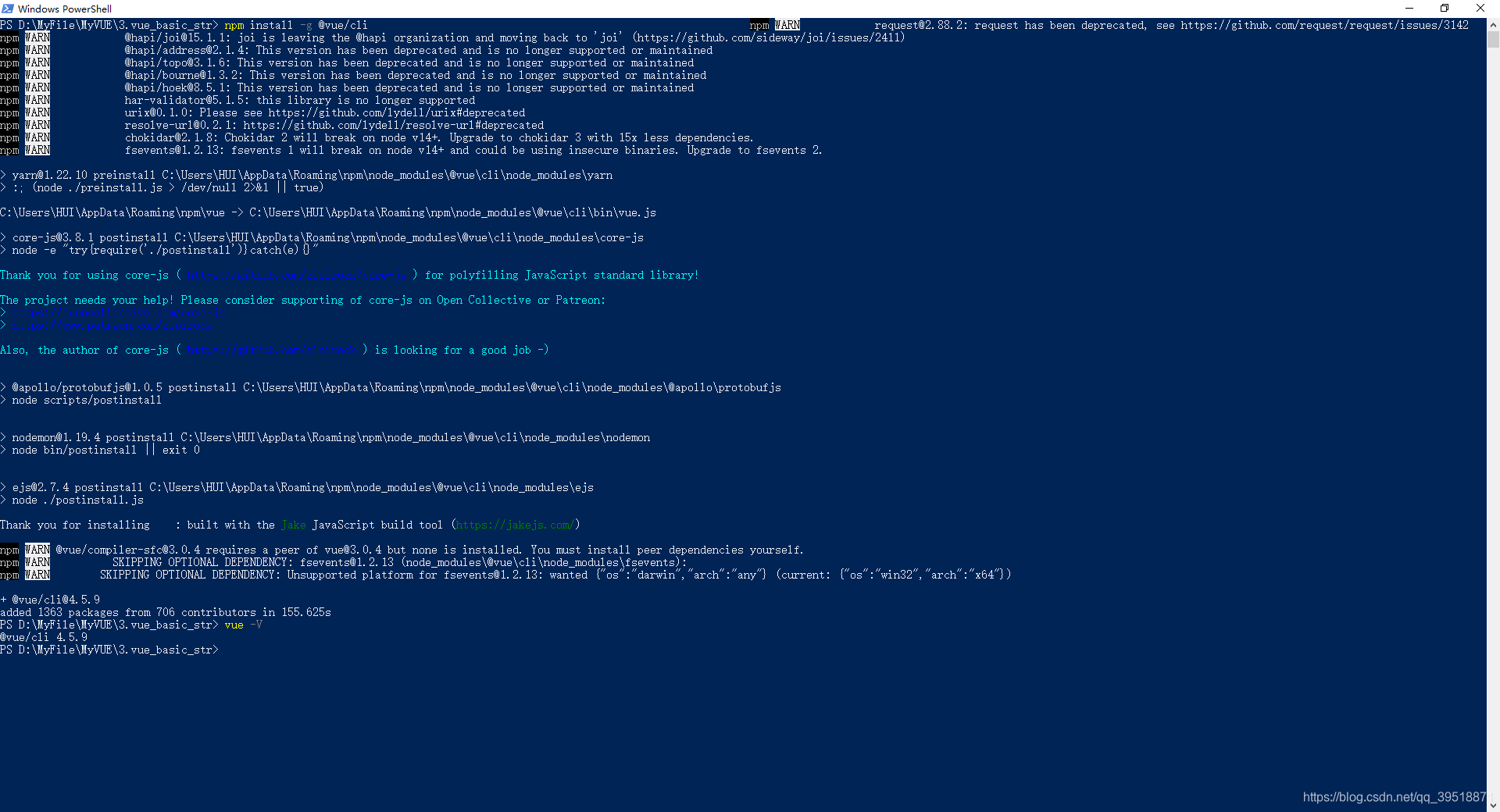Minimize the Windows PowerShell window
1500x812 pixels.
coord(1409,9)
